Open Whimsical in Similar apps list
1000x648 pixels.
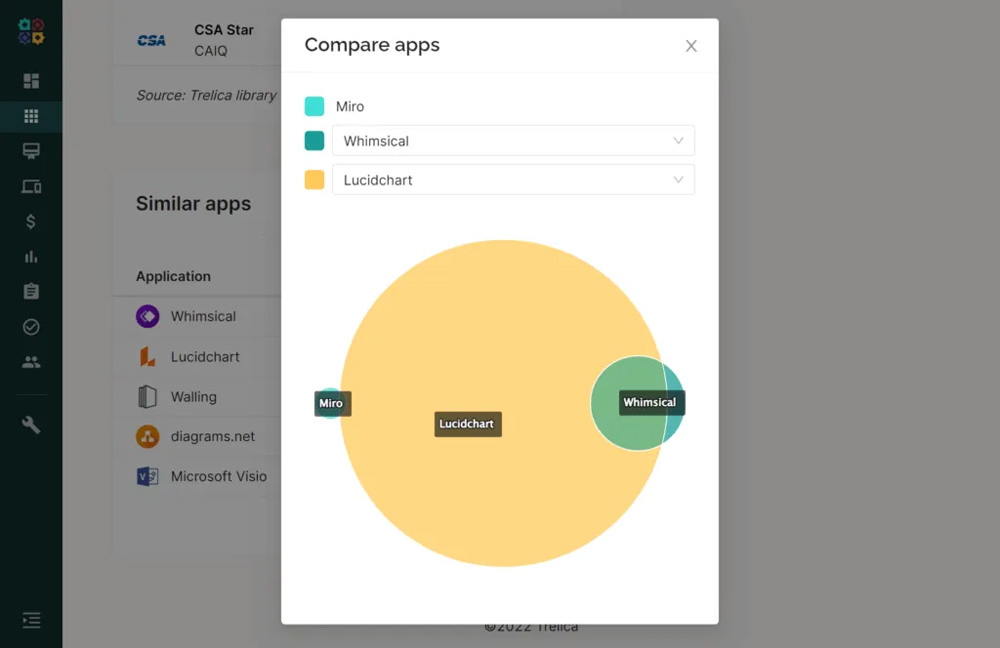coord(203,316)
